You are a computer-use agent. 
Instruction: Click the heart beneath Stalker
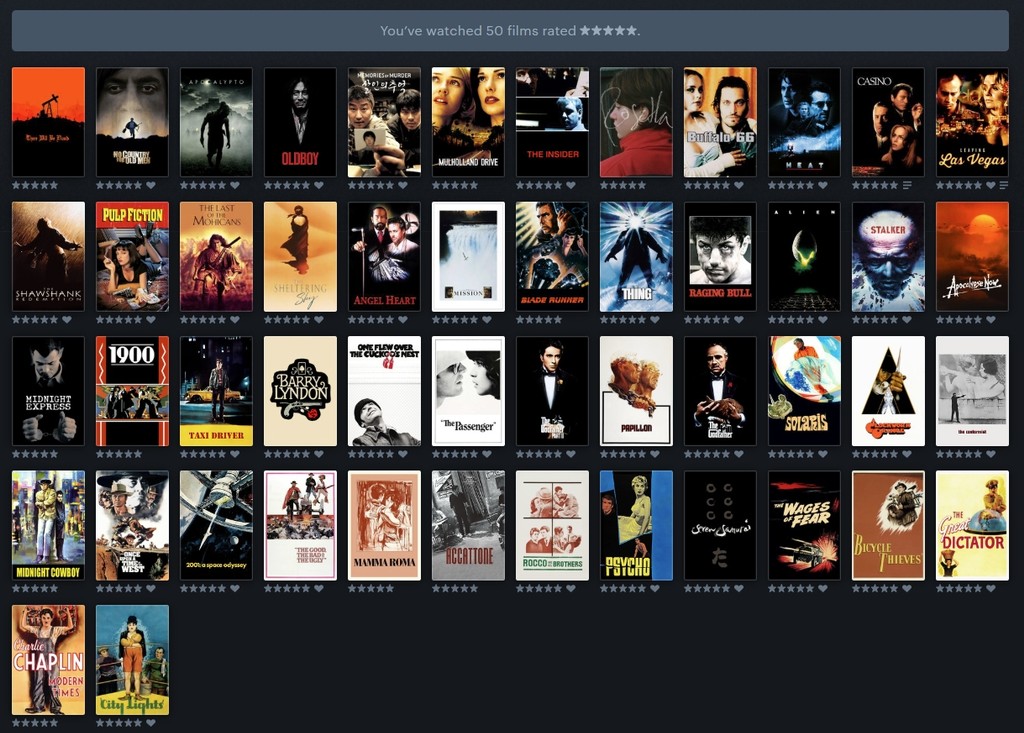906,320
